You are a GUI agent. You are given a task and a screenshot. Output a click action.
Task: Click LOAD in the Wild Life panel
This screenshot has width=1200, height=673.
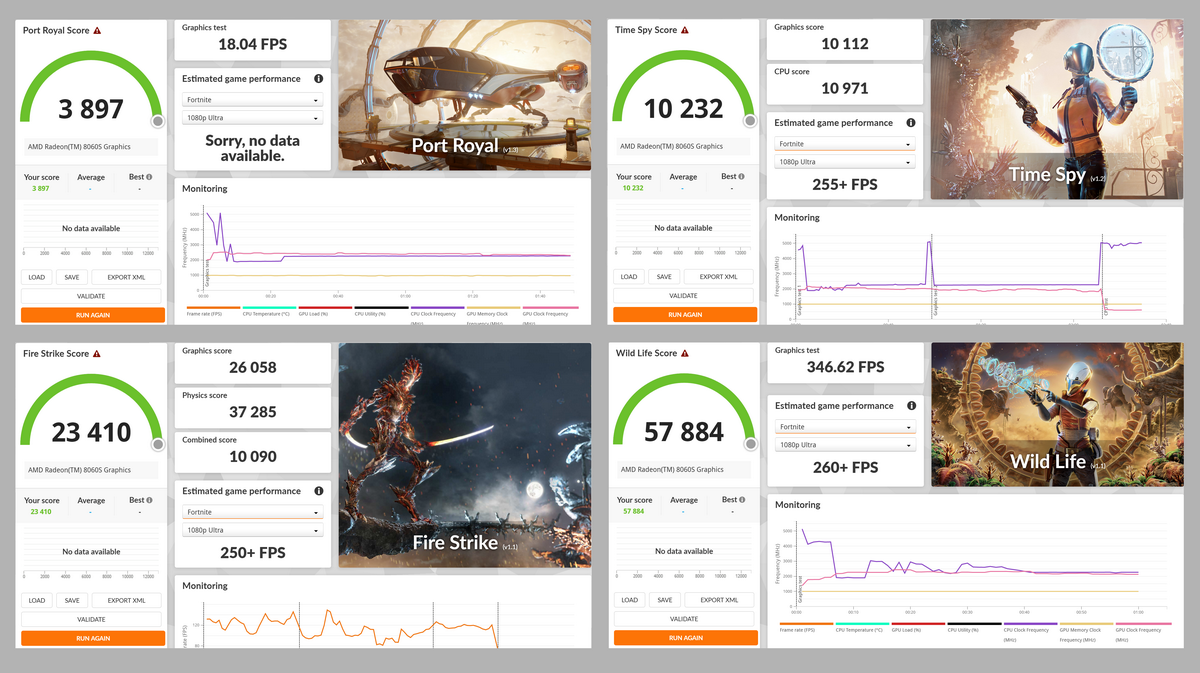click(628, 600)
